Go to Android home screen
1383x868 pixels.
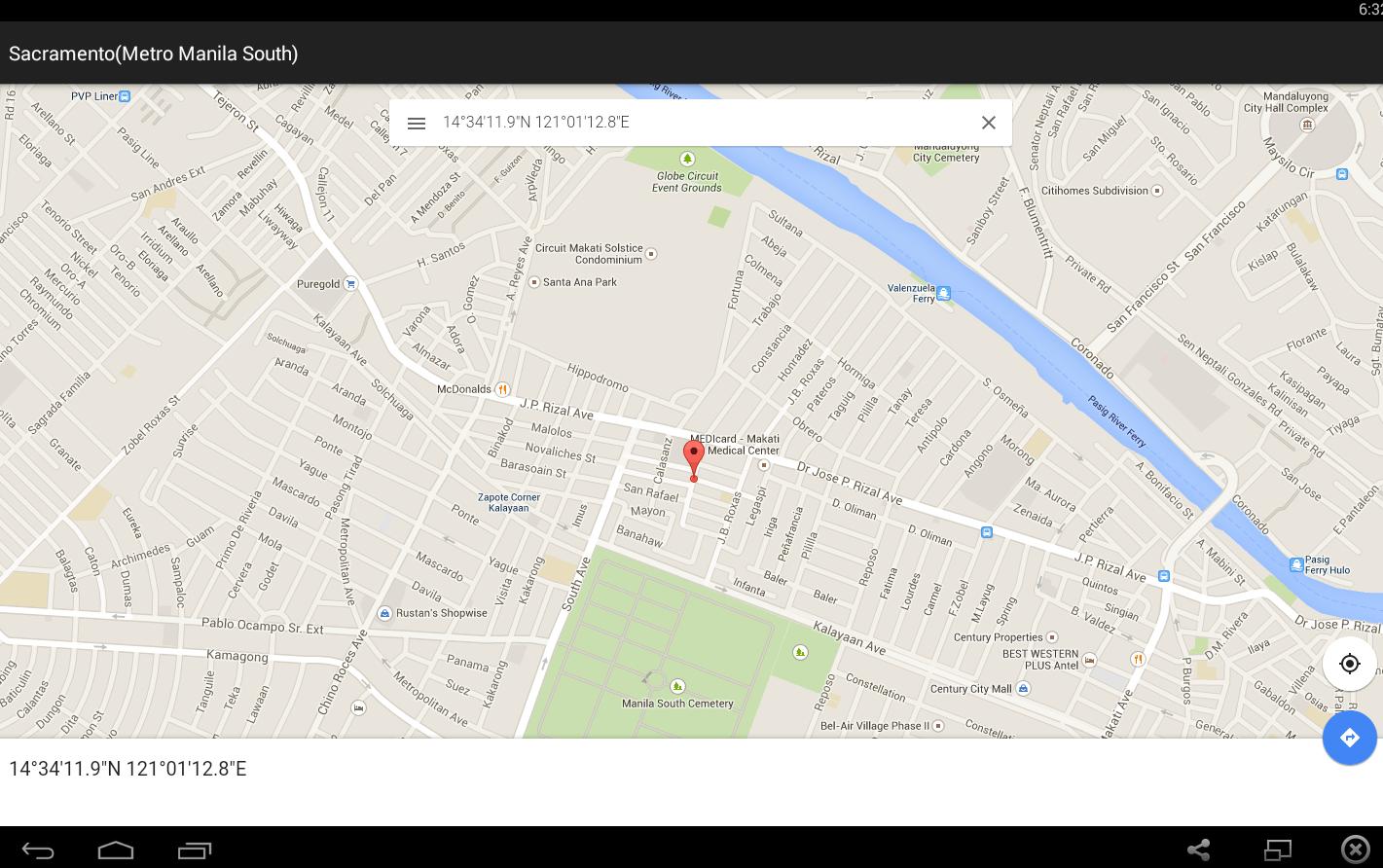pos(116,850)
